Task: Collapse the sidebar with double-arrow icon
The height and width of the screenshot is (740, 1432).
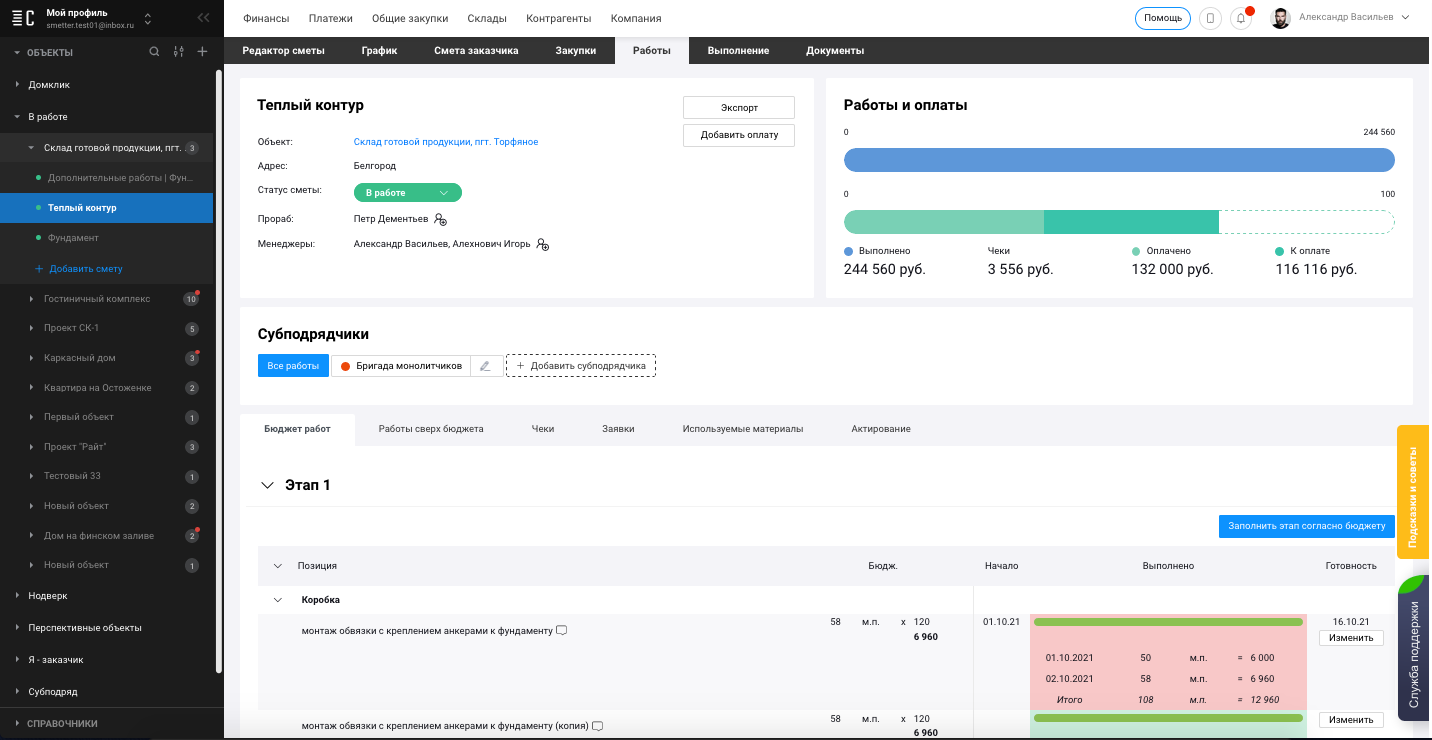Action: click(x=204, y=18)
